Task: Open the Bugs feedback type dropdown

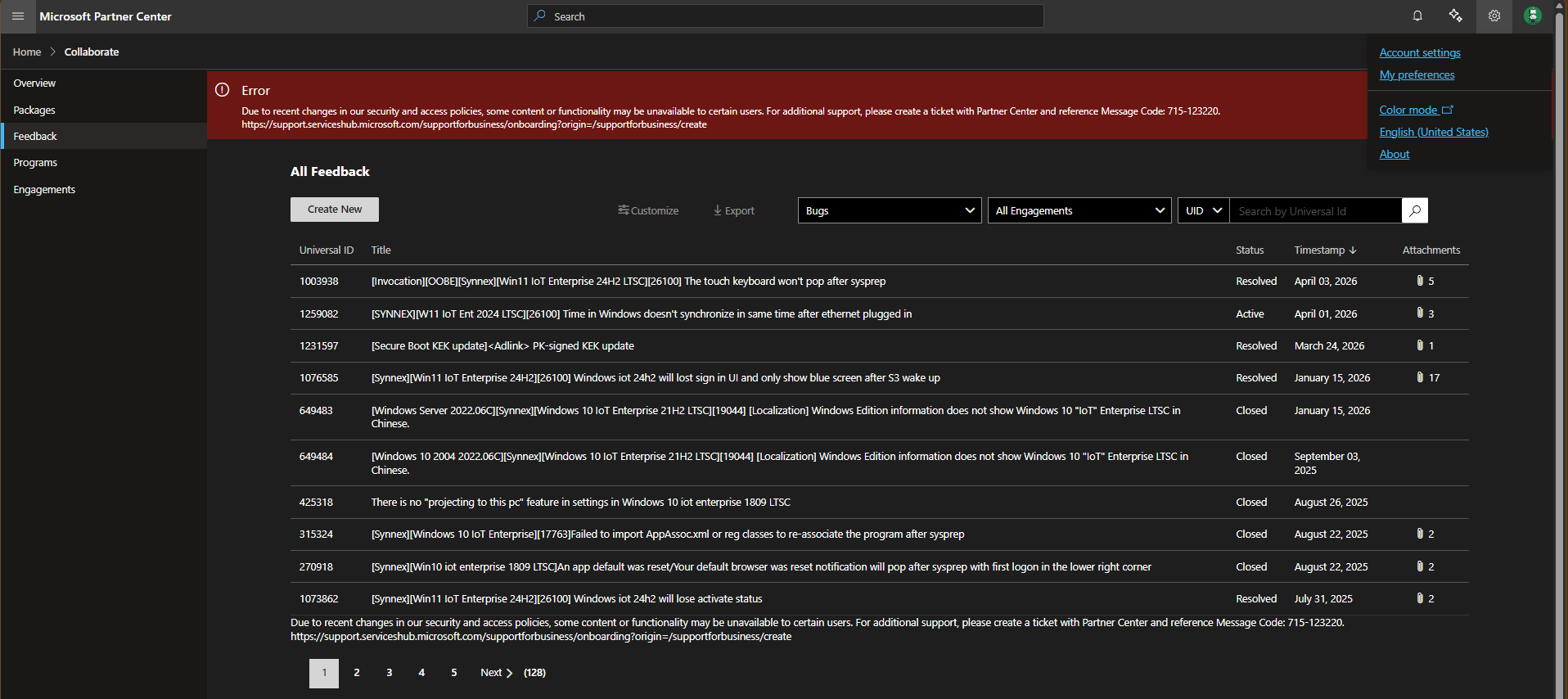Action: [890, 210]
